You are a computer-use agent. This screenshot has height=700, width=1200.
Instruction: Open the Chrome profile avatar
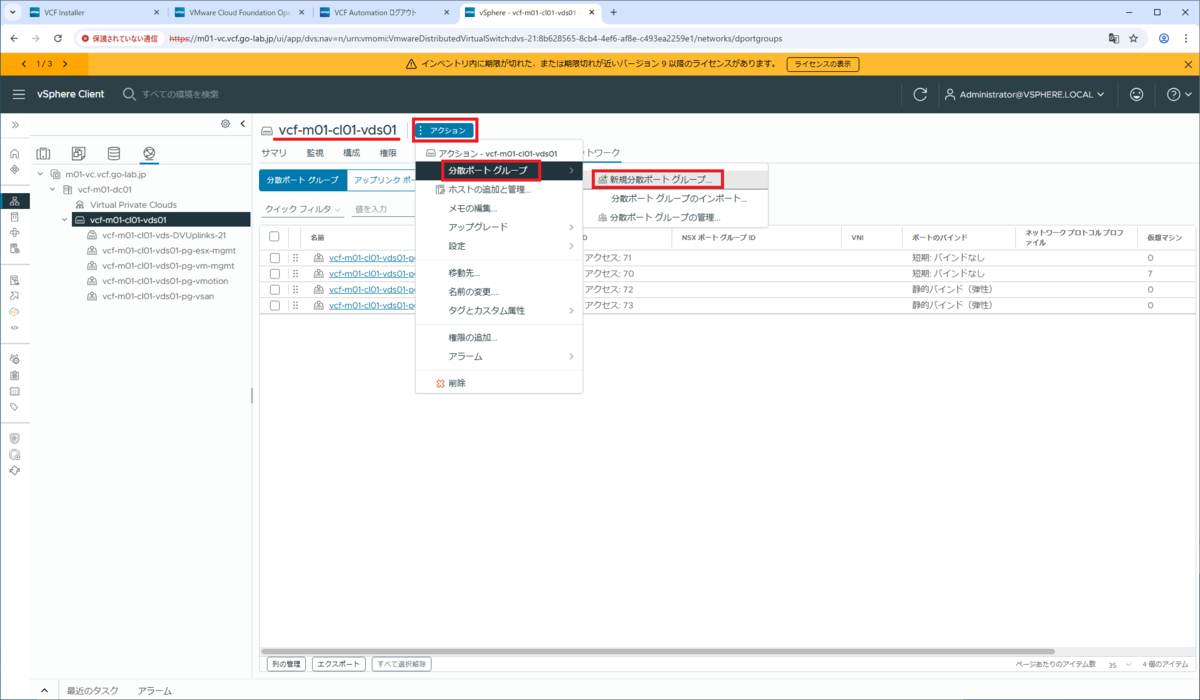pyautogui.click(x=1164, y=38)
